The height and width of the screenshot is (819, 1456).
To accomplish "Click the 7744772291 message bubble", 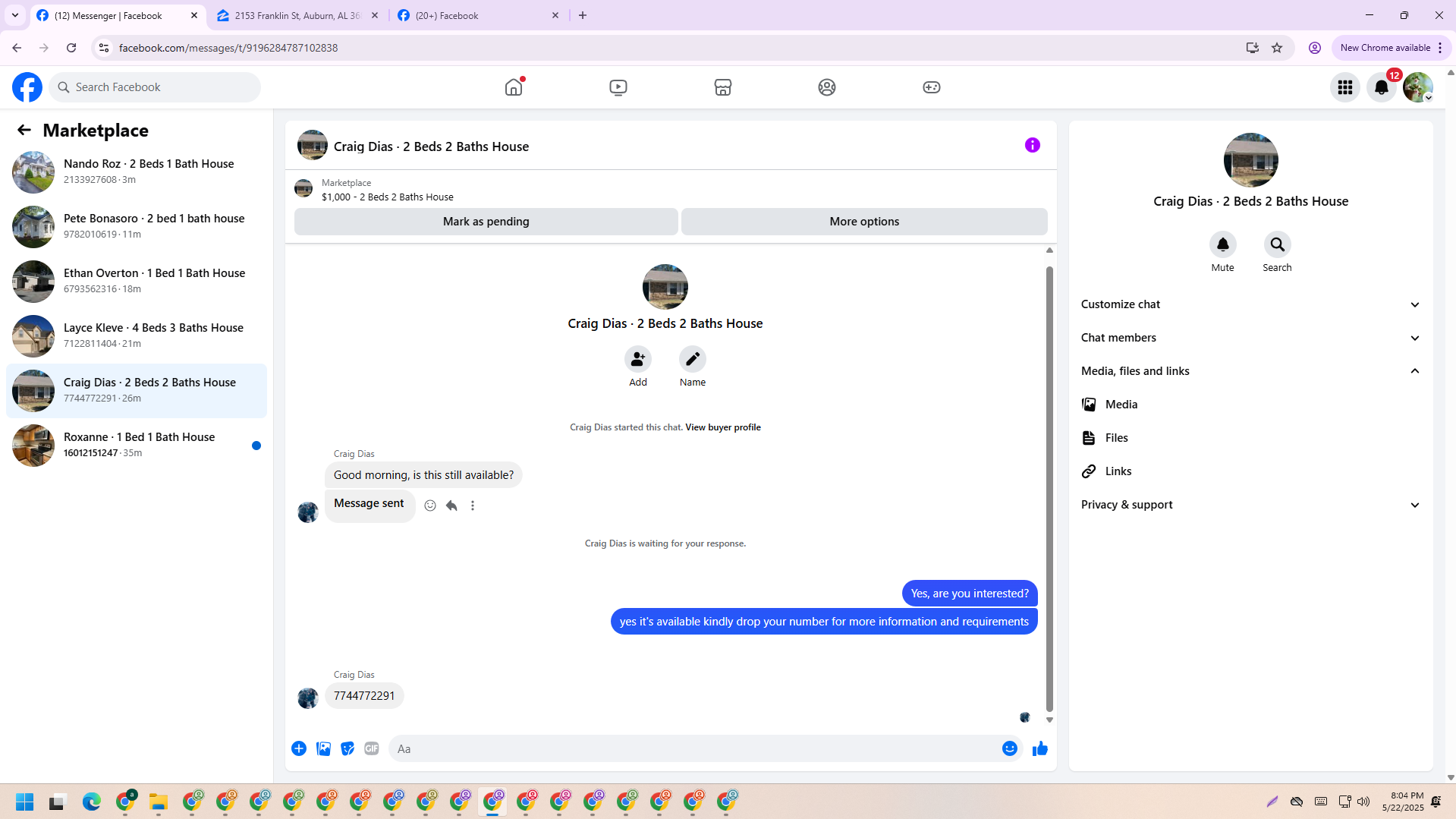I will tap(364, 696).
